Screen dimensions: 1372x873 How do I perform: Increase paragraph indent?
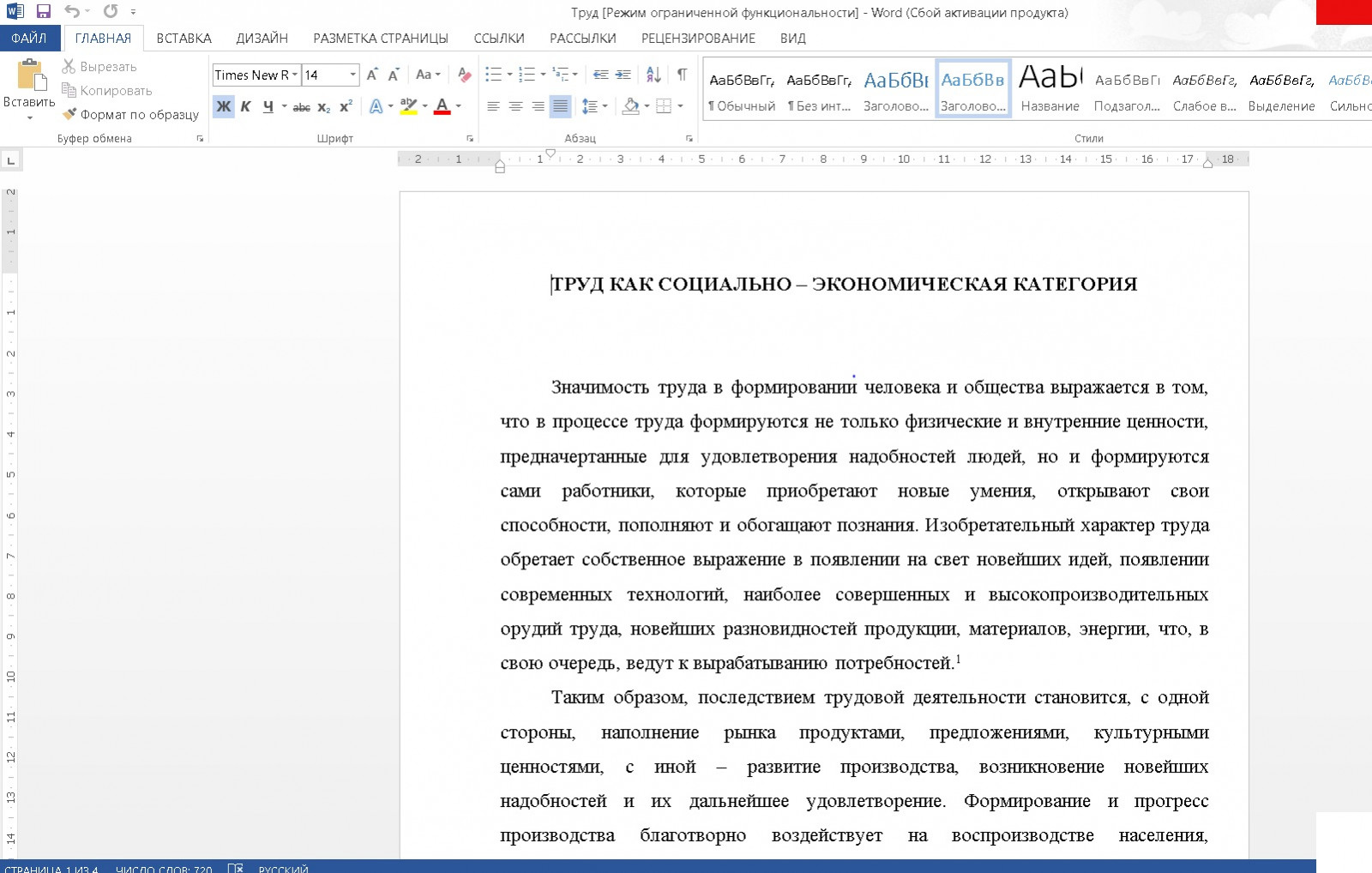(623, 75)
